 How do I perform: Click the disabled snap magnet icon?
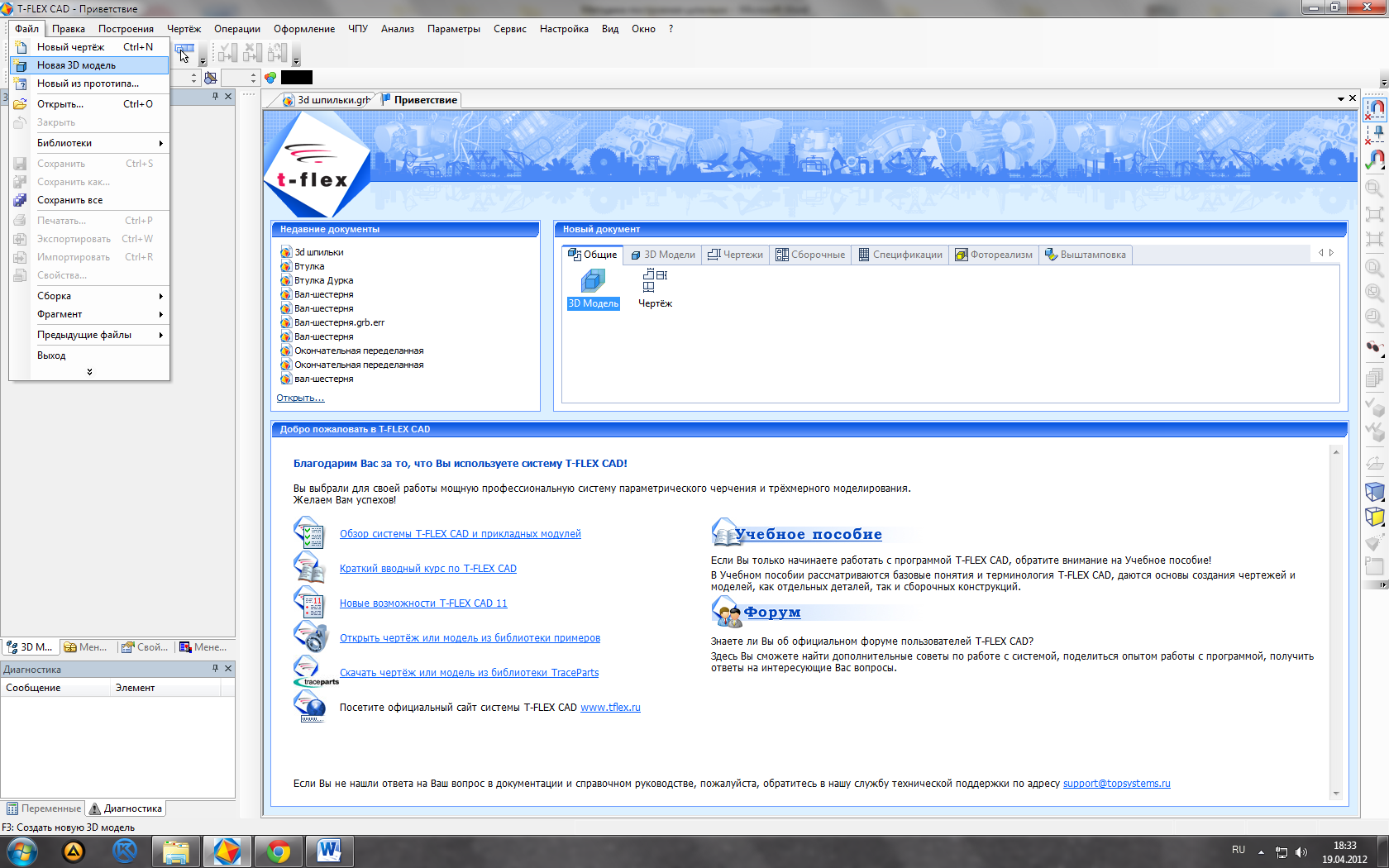(1375, 107)
